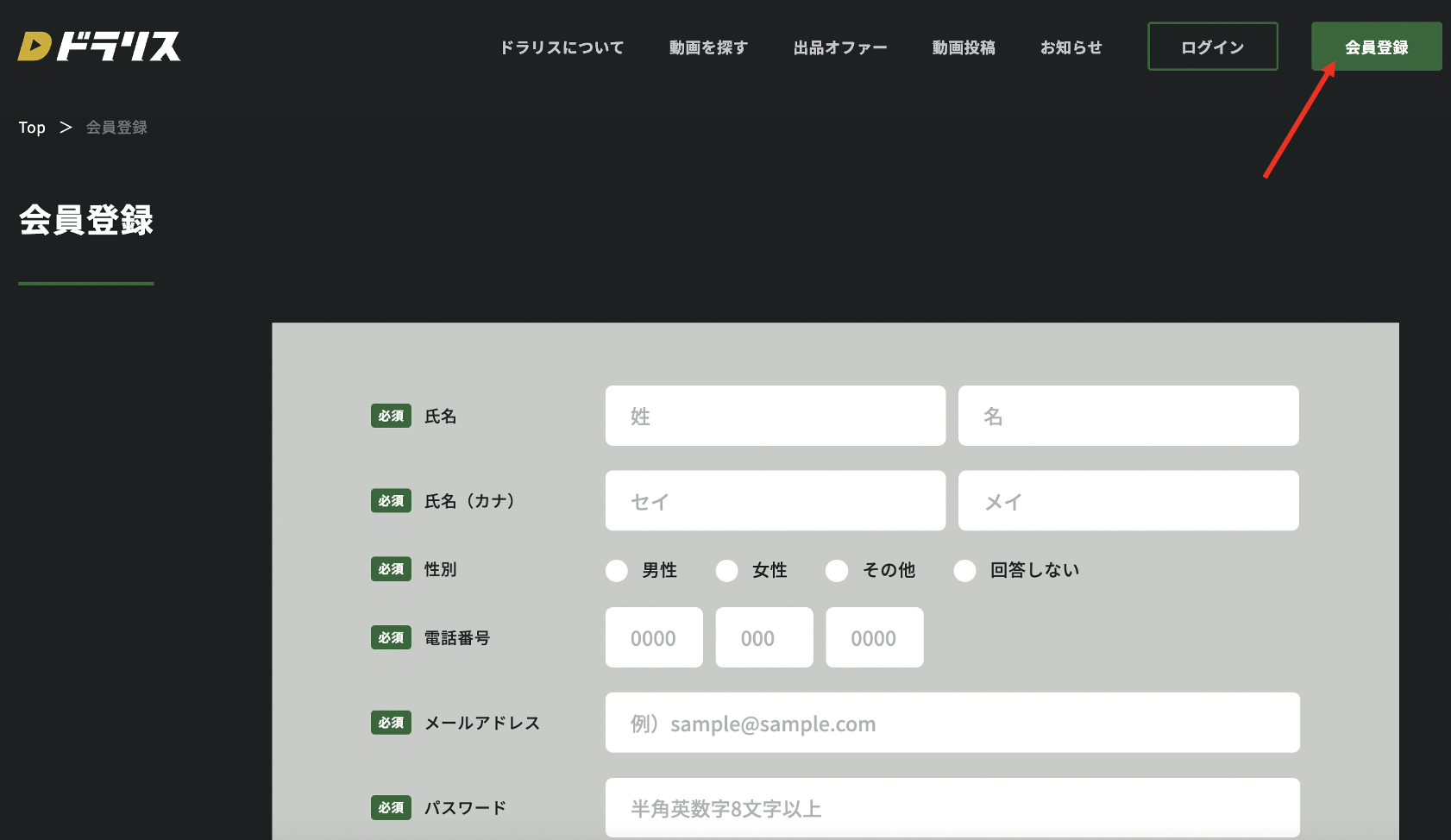The width and height of the screenshot is (1451, 840).
Task: Click the Doralis logo
Action: 99,47
